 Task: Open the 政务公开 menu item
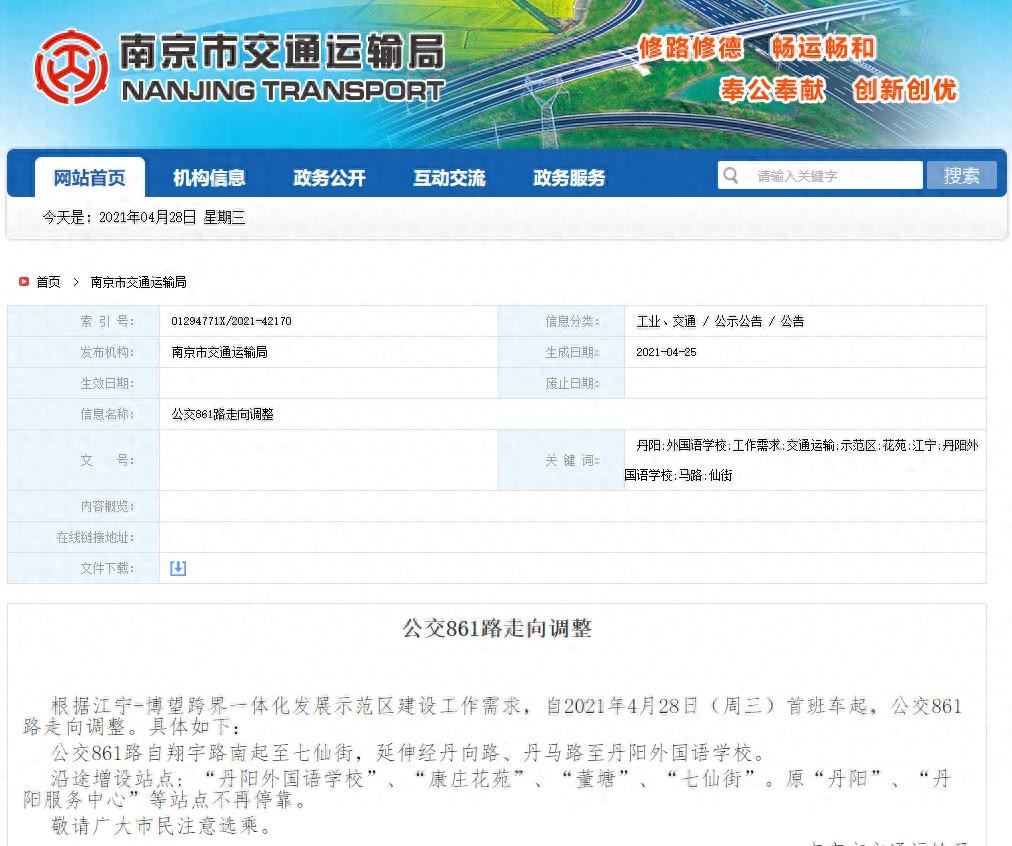[x=329, y=178]
